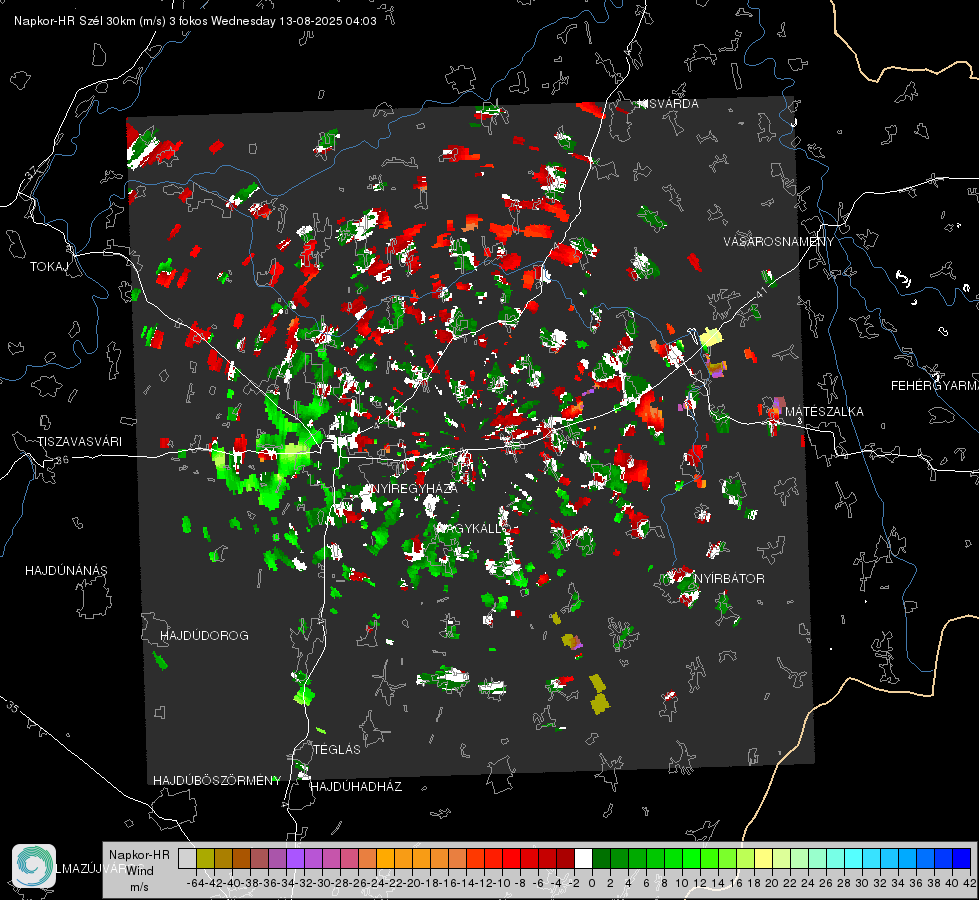Click the NYÍREGYHÁZA city label
The width and height of the screenshot is (979, 900).
[414, 488]
